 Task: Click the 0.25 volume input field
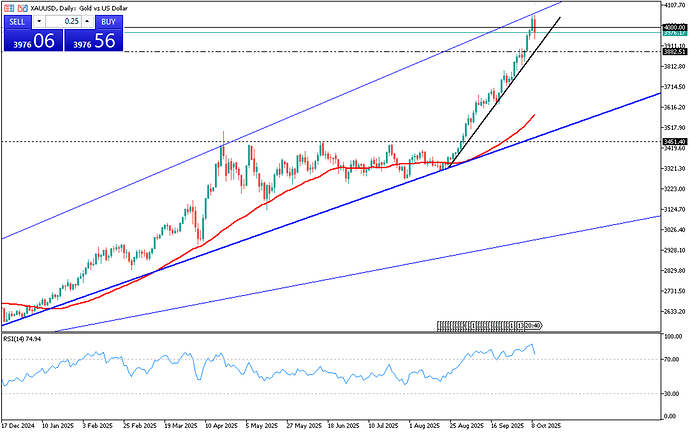[64, 21]
